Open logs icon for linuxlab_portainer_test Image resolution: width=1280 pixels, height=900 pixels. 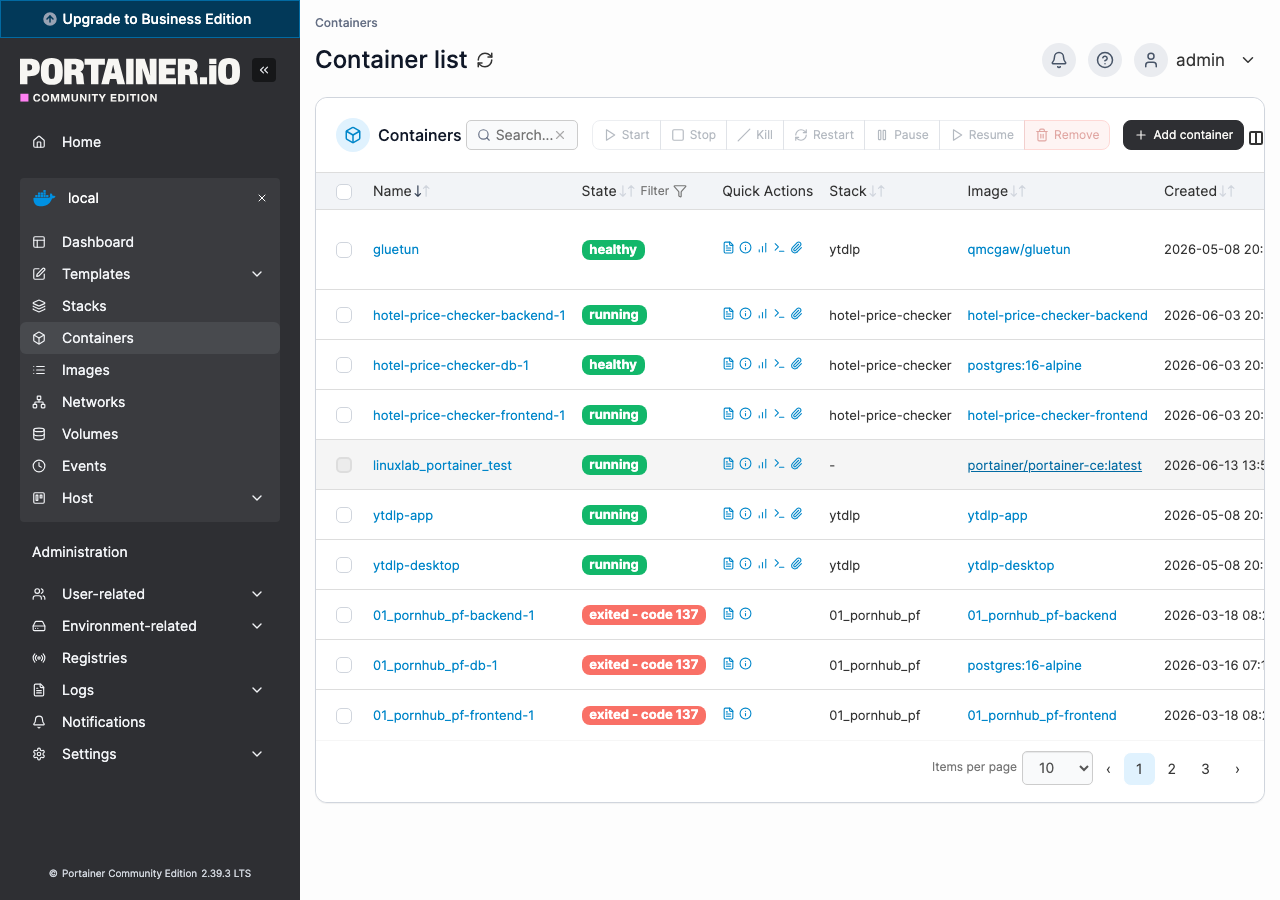pos(728,464)
